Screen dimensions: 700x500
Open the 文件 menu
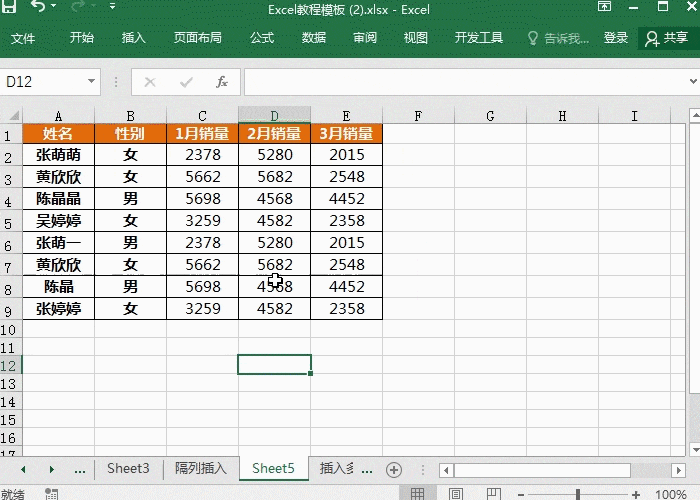(23, 38)
